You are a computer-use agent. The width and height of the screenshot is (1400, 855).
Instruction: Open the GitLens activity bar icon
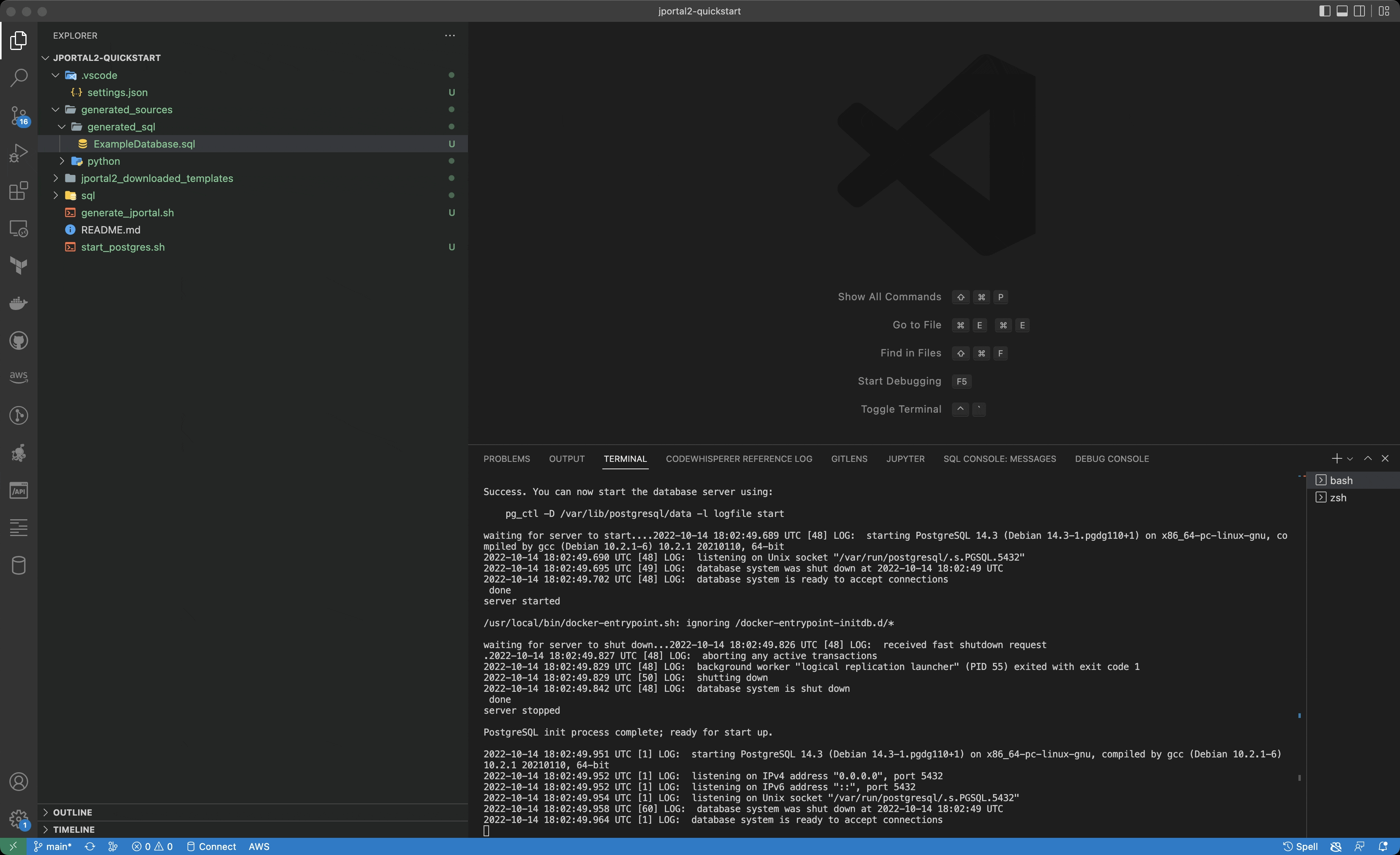click(19, 415)
